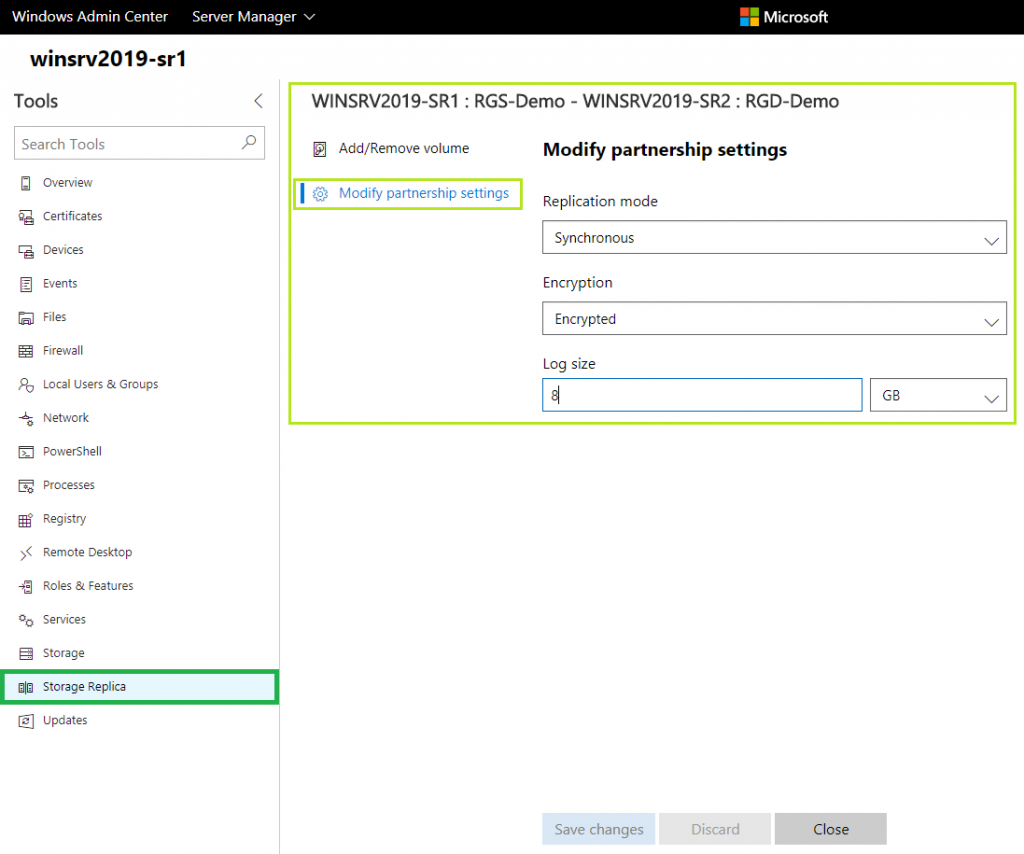Open the Registry tool icon
This screenshot has width=1024, height=854.
pos(25,518)
